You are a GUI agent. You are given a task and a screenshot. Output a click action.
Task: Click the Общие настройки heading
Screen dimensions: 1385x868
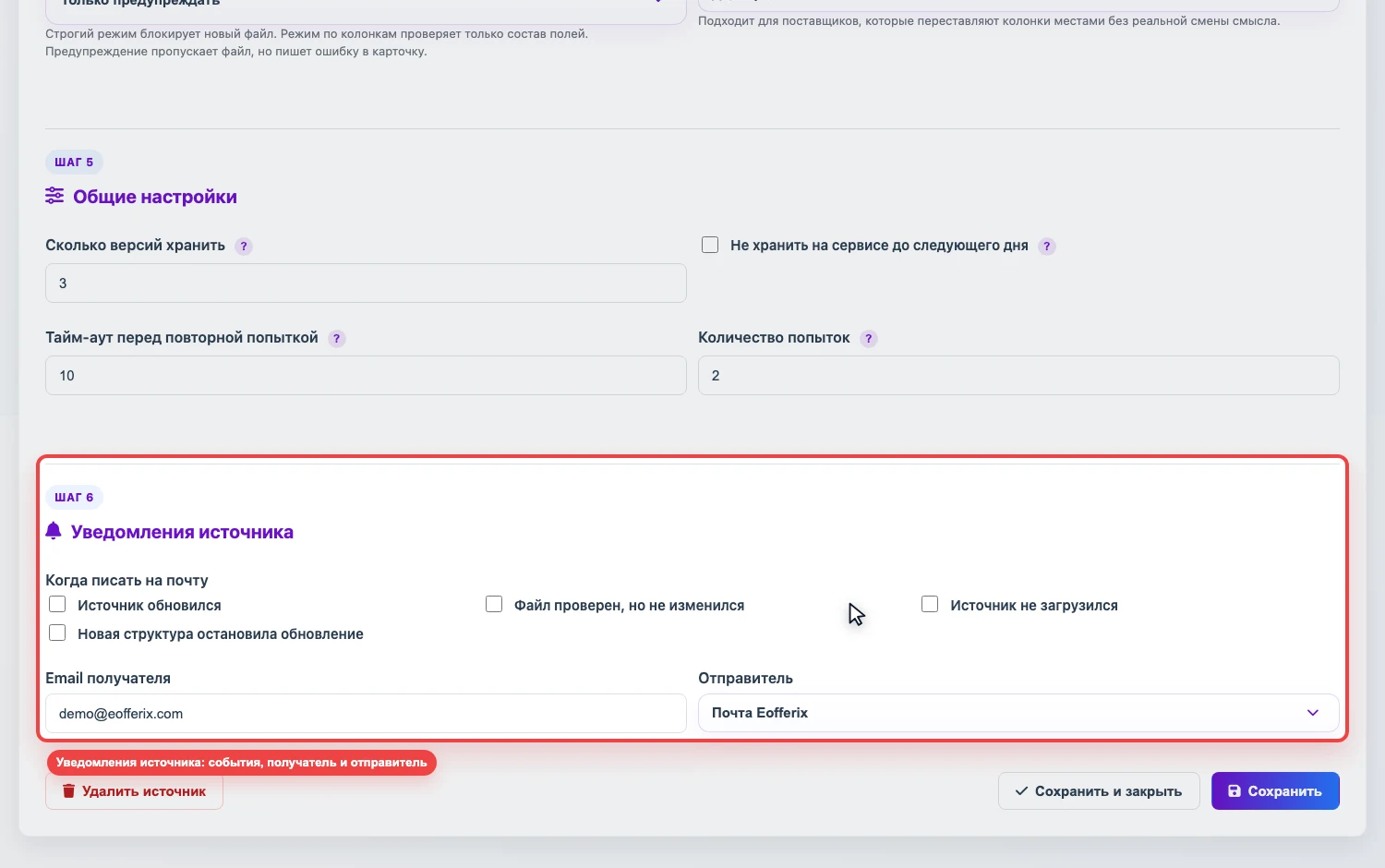click(x=155, y=197)
